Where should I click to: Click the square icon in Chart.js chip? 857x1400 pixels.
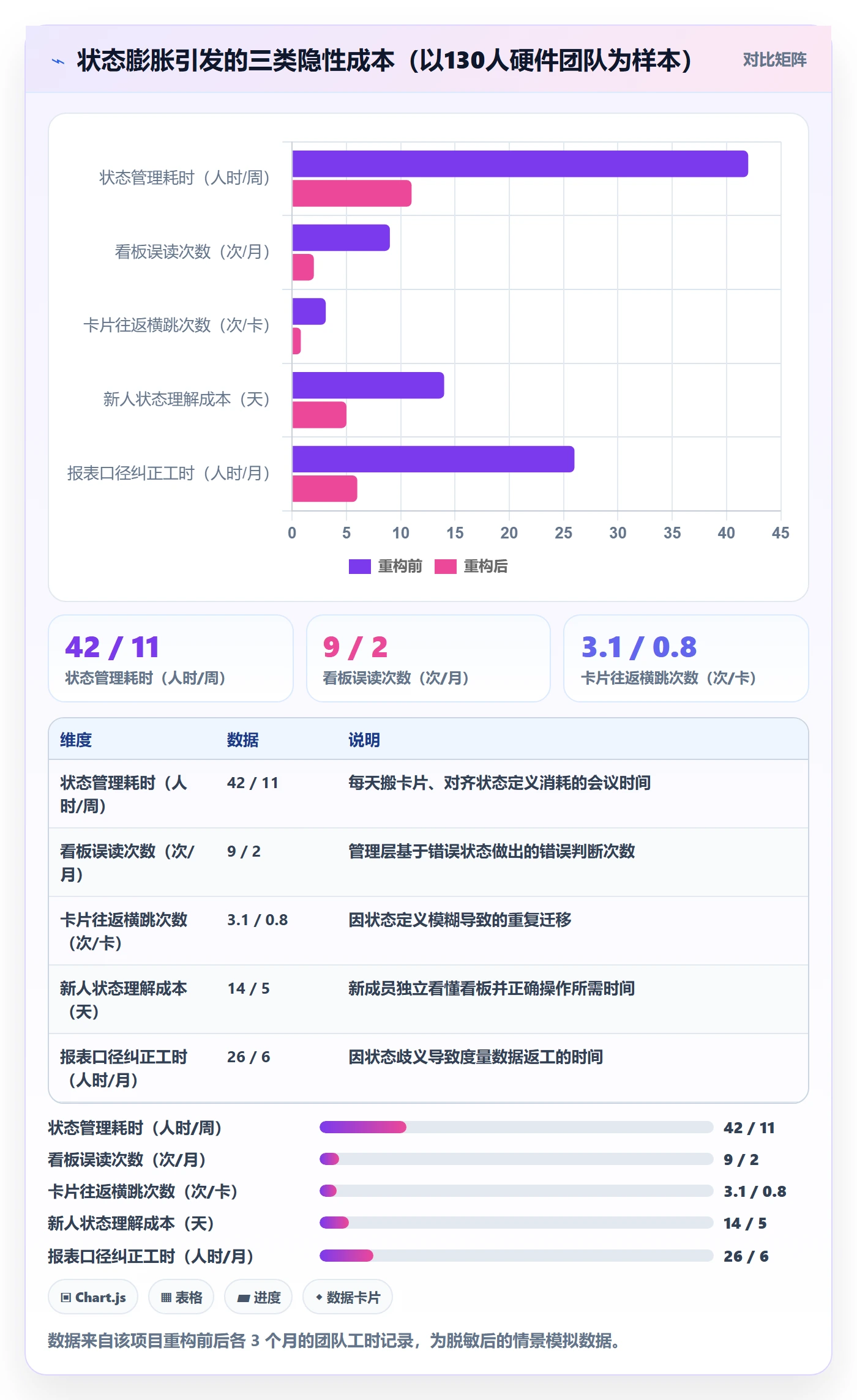pos(66,1297)
